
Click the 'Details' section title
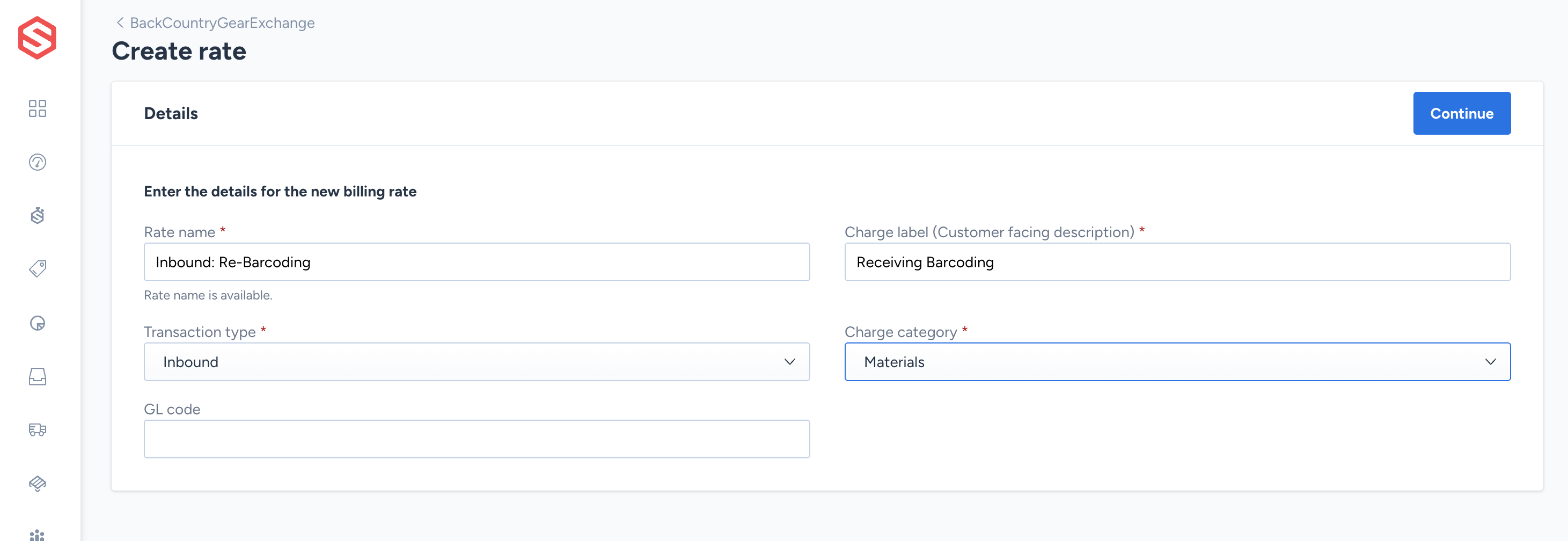(171, 113)
